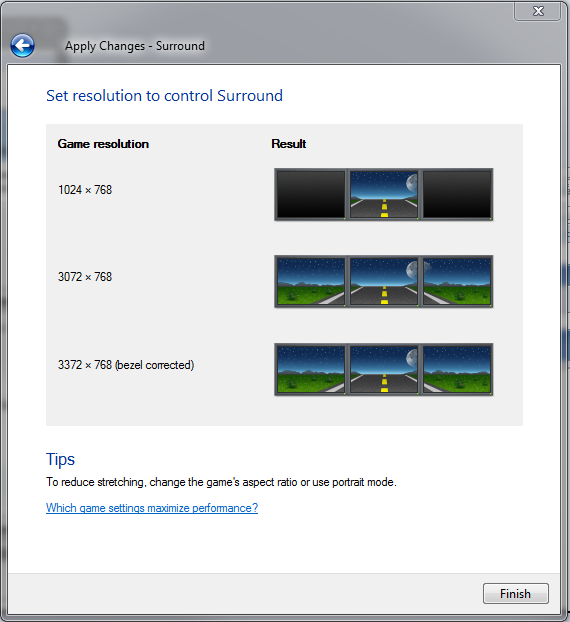Select the 3072 × 768 resolution label
Screen dimensions: 570x622
coord(85,276)
